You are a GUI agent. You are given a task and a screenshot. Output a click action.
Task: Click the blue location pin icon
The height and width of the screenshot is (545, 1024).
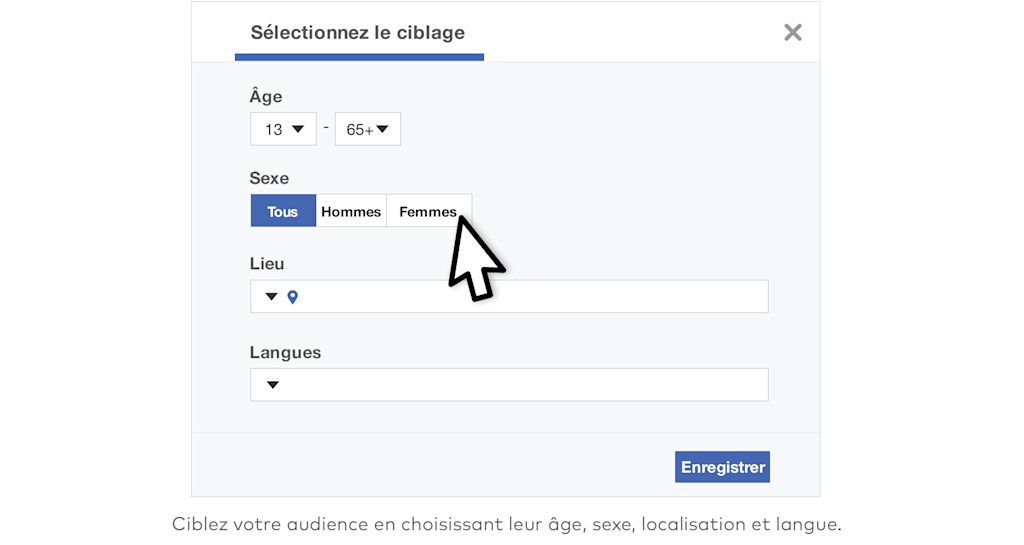(293, 297)
